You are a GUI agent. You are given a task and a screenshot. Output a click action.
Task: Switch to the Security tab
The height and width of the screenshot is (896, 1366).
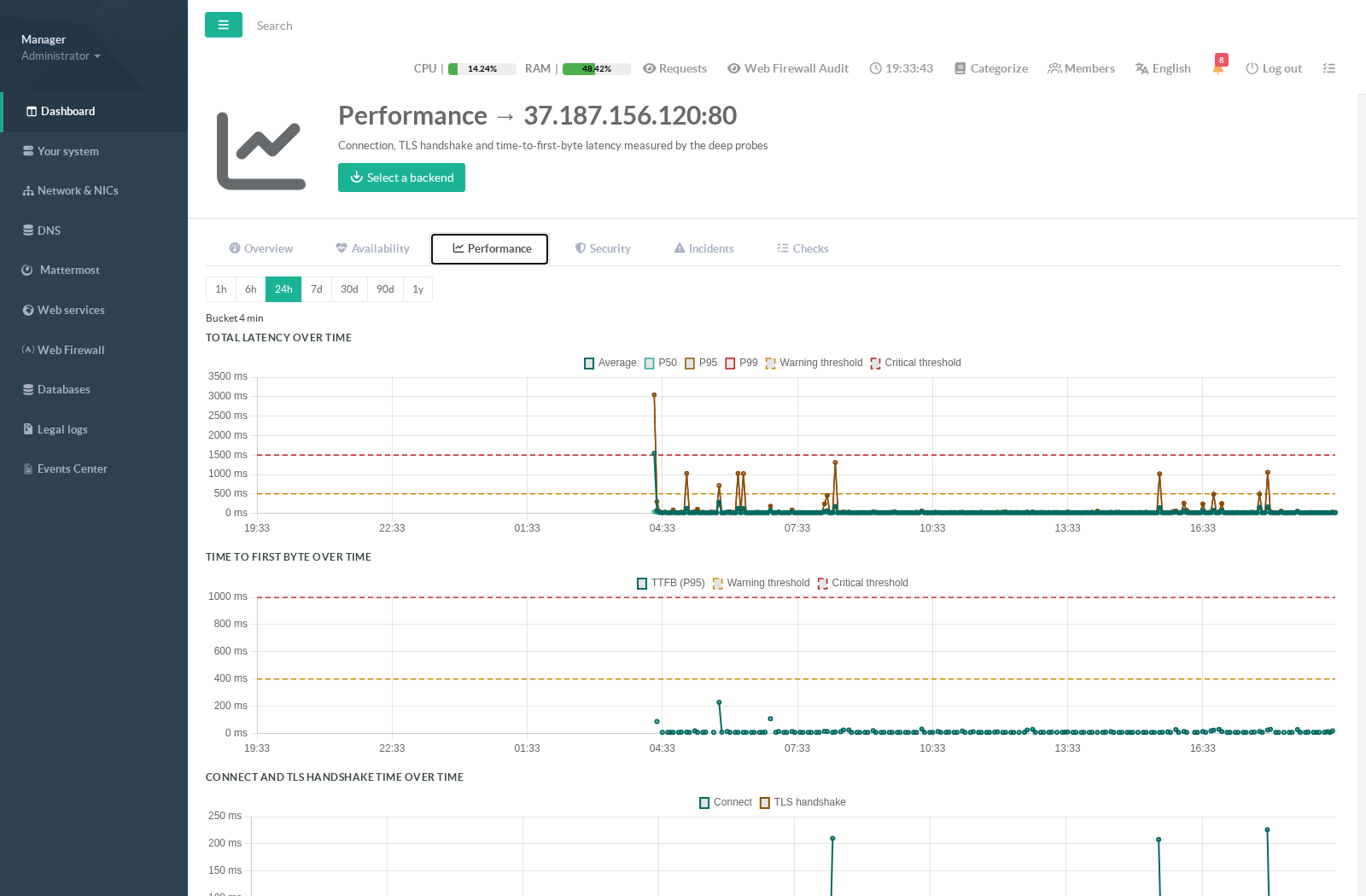click(603, 248)
